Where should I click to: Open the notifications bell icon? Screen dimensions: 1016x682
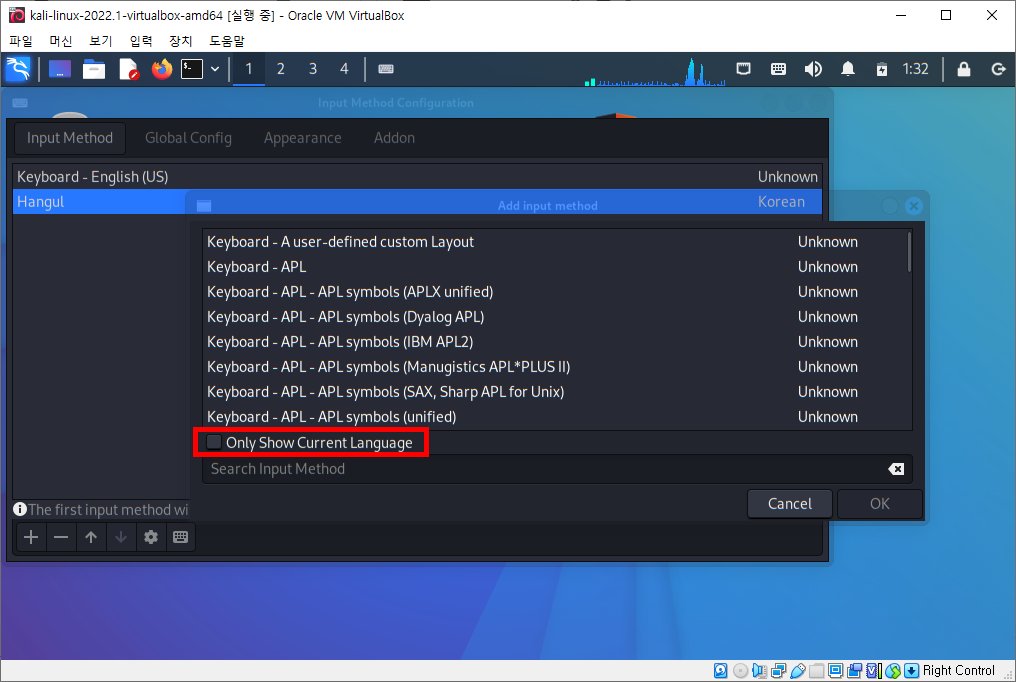point(848,69)
